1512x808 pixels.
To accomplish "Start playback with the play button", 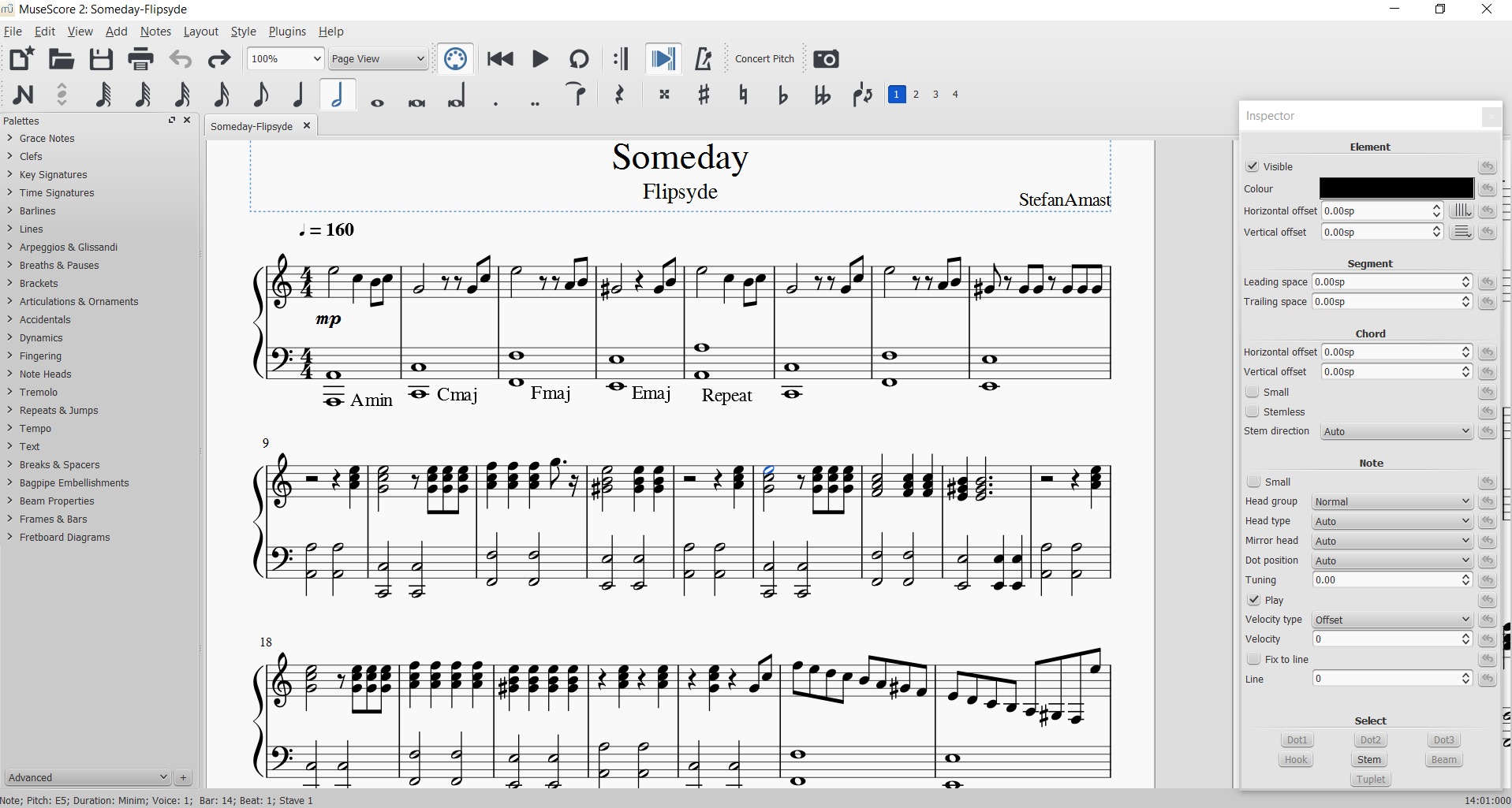I will 540,59.
